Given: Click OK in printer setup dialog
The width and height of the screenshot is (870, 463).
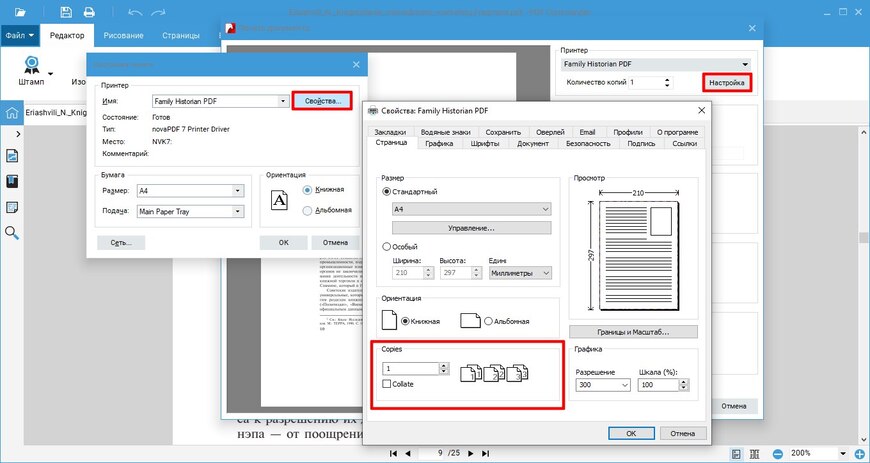Looking at the screenshot, I should (x=284, y=243).
